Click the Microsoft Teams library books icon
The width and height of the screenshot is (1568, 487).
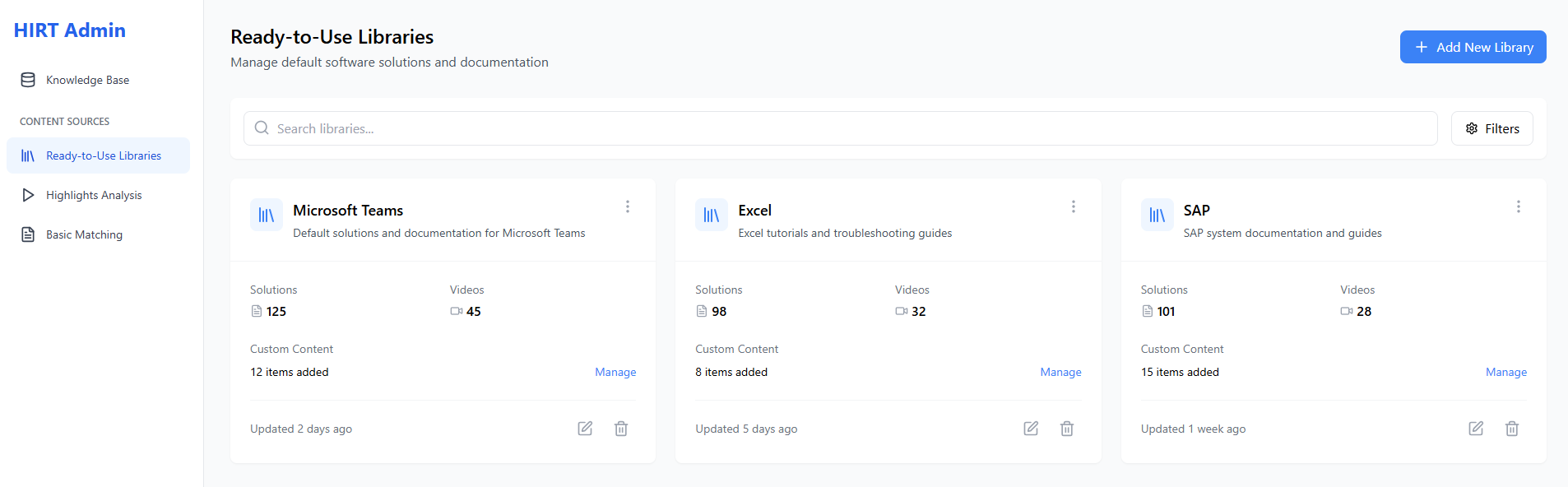[267, 216]
